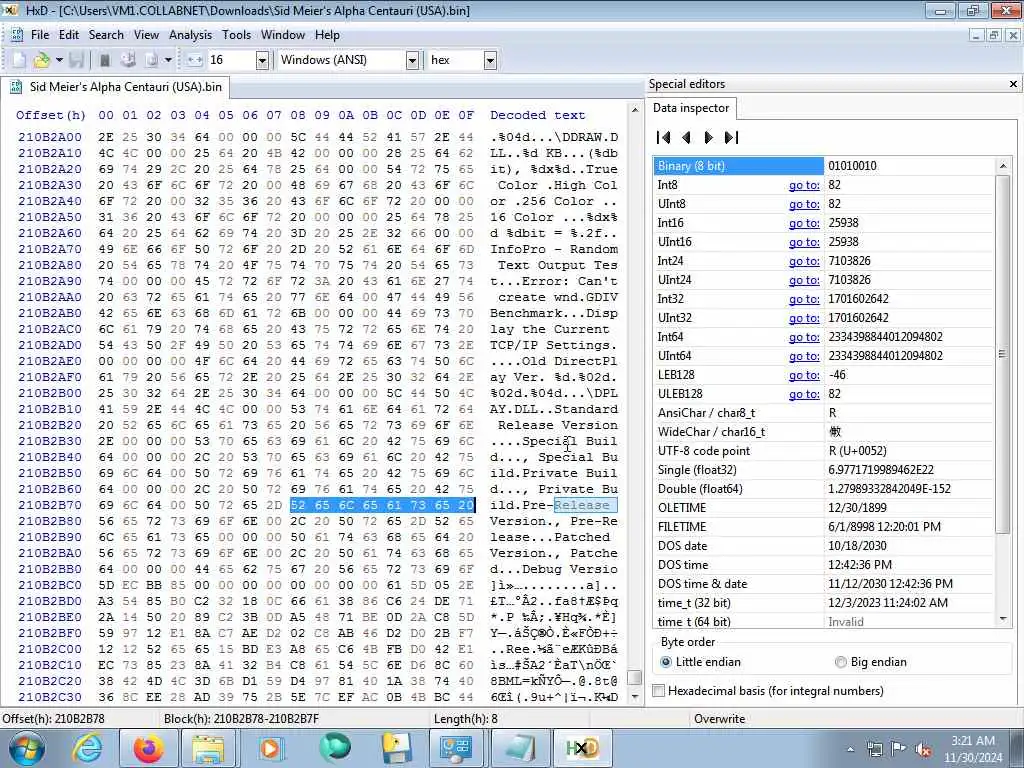This screenshot has width=1024, height=768.
Task: Show hidden system tray icons
Action: click(850, 750)
